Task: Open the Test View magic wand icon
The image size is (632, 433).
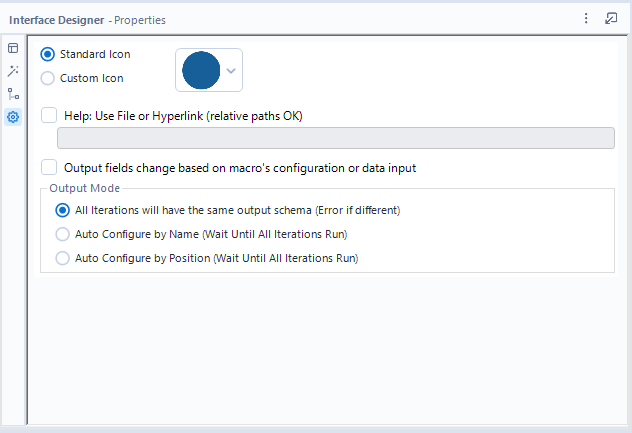Action: [13, 71]
